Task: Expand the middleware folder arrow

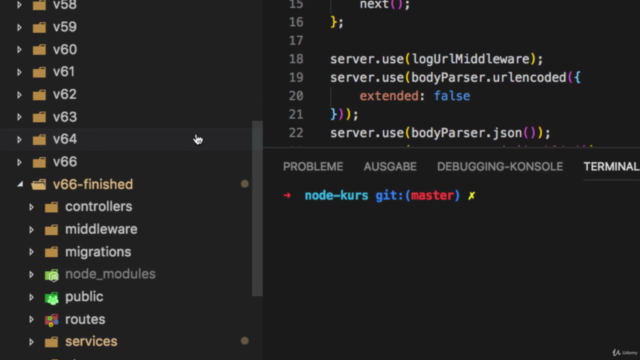Action: (31, 229)
